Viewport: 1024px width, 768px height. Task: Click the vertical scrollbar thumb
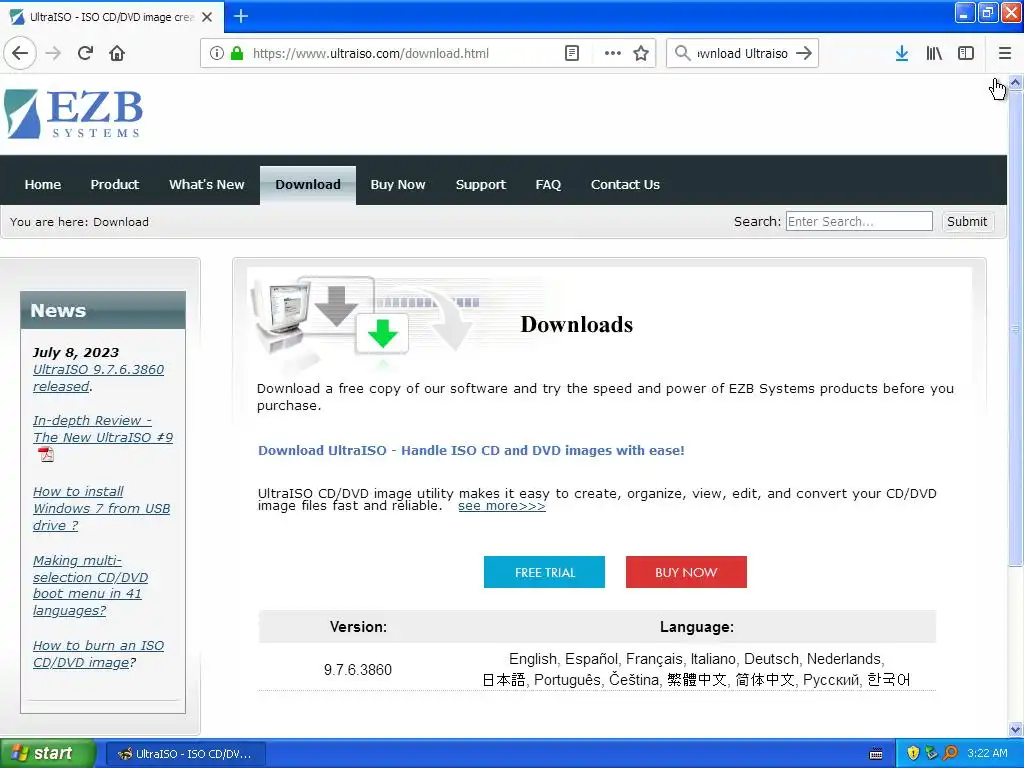1016,328
